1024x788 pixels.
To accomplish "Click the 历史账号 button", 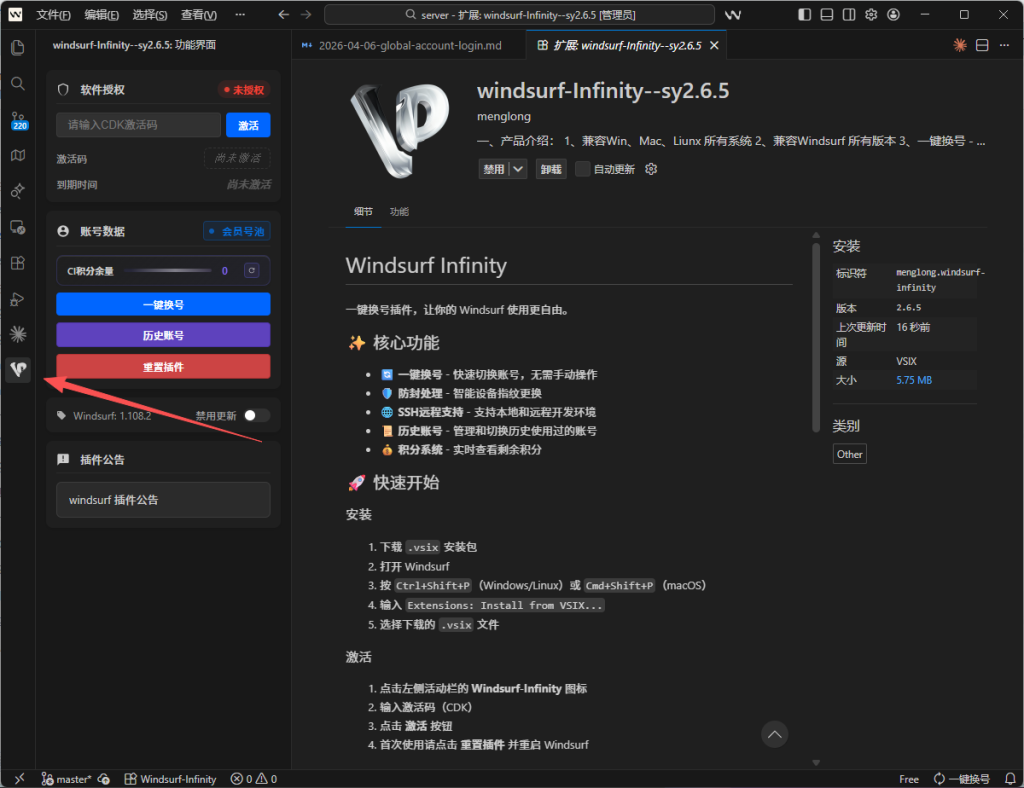I will point(163,336).
